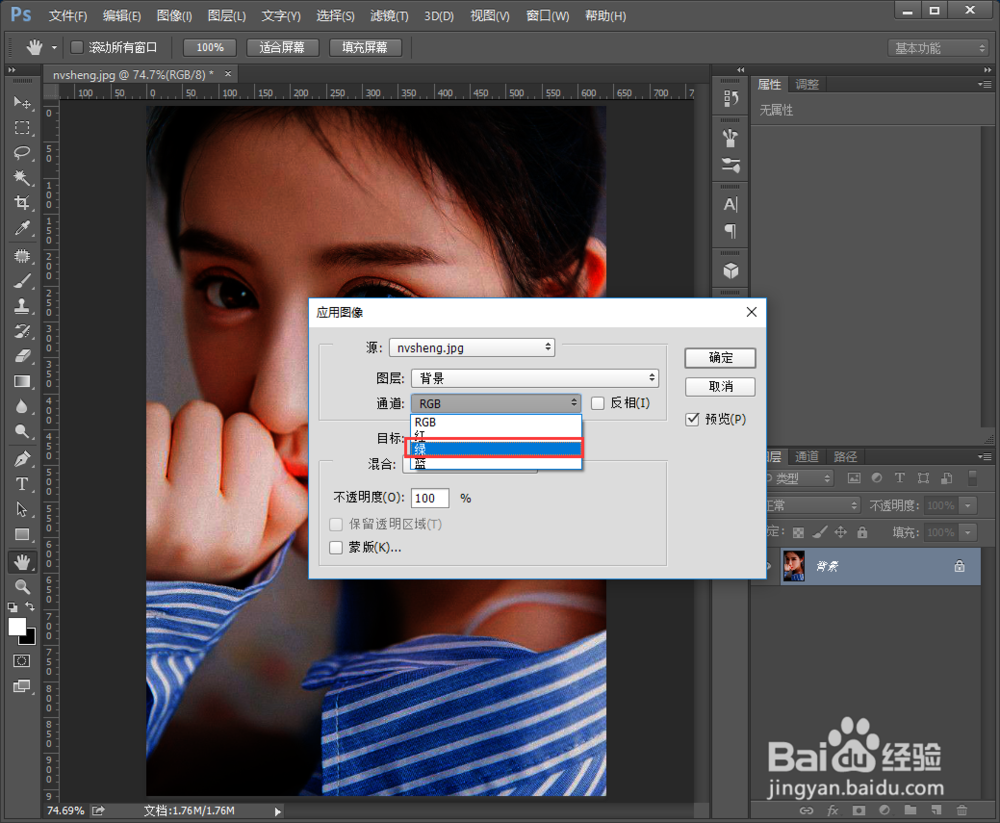Screen dimensions: 1000x823
Task: Change screen mode icon
Action: coord(22,686)
